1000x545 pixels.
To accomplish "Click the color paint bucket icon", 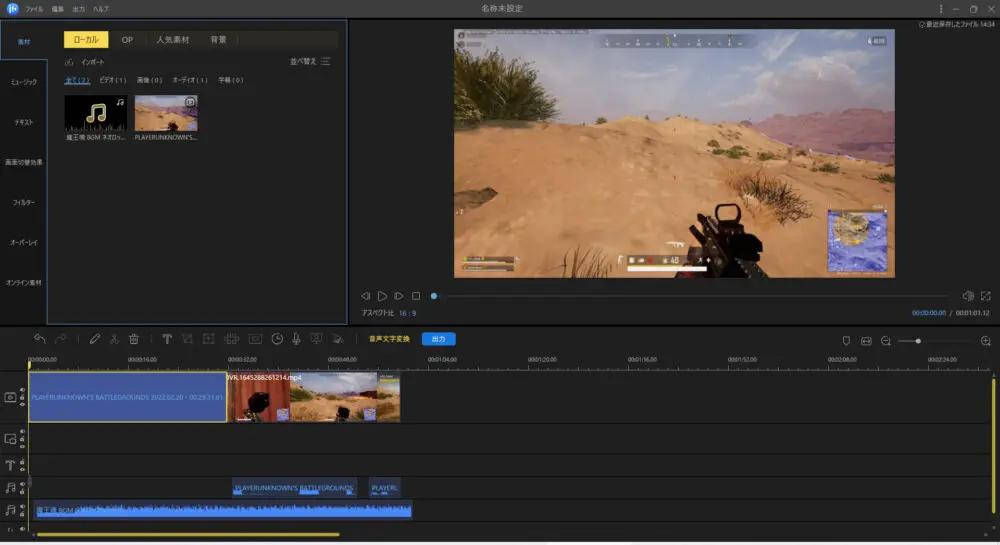I will [x=338, y=339].
